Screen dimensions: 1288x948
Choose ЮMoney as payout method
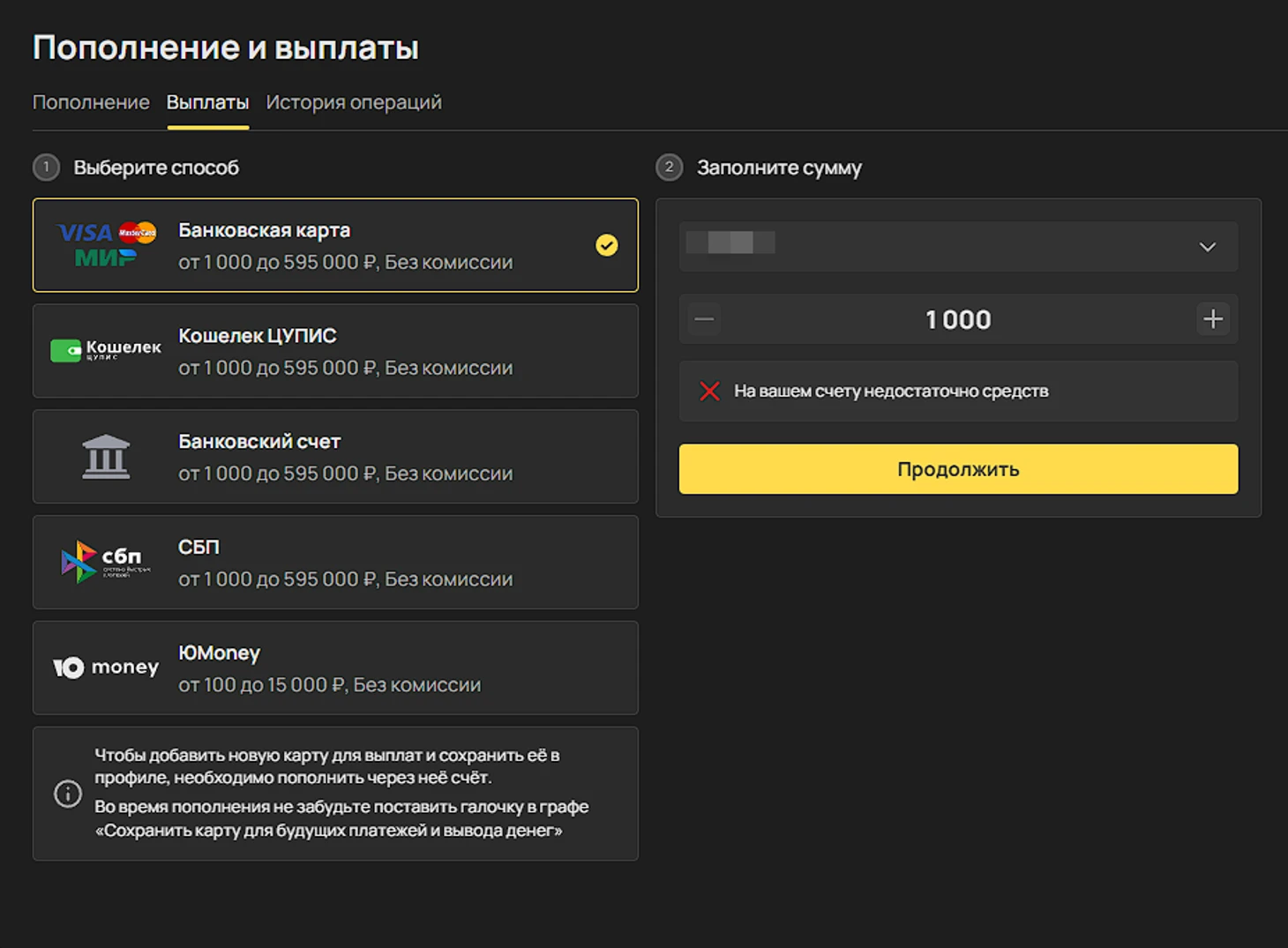pos(335,668)
